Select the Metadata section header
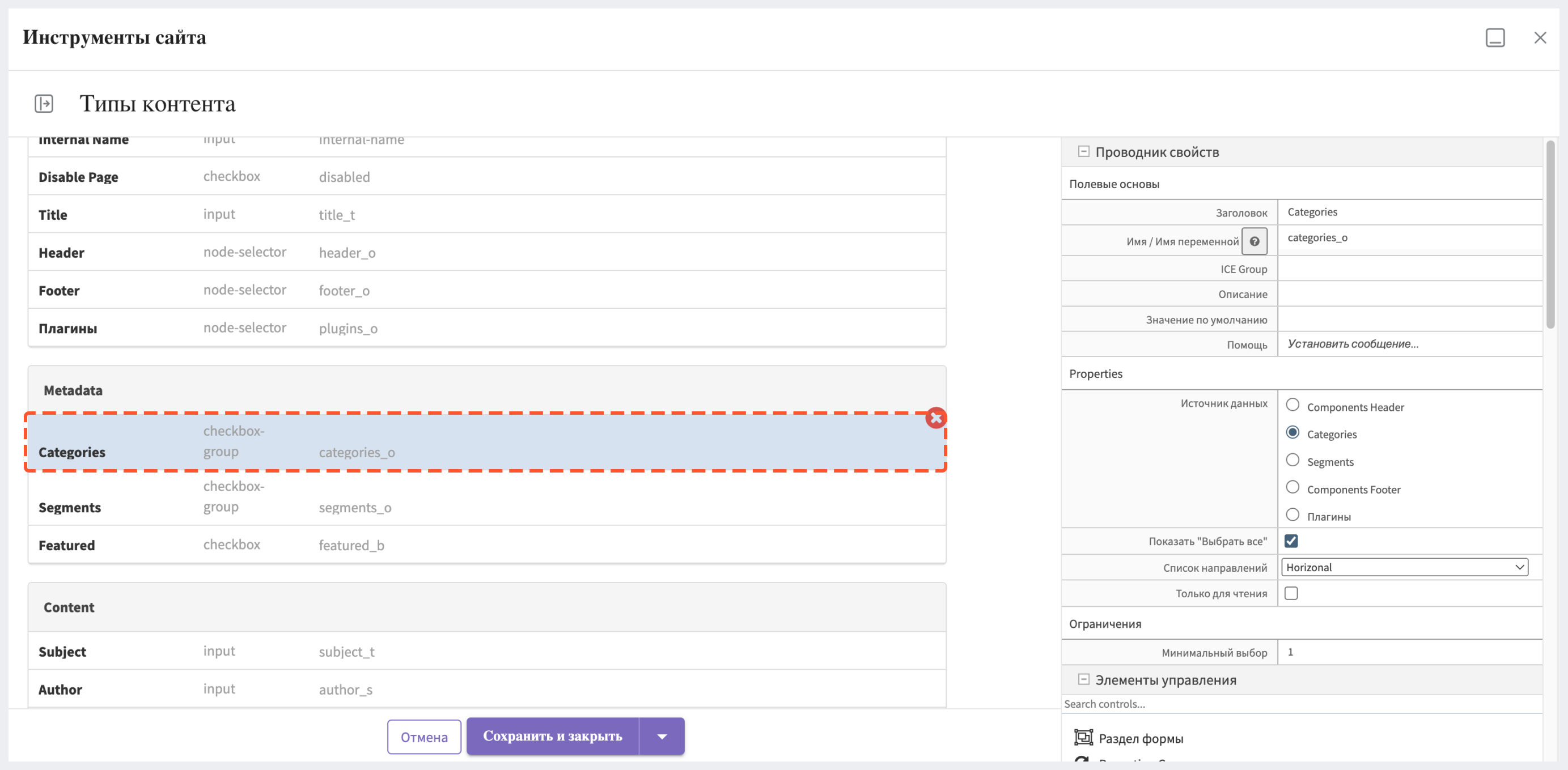 coord(486,390)
